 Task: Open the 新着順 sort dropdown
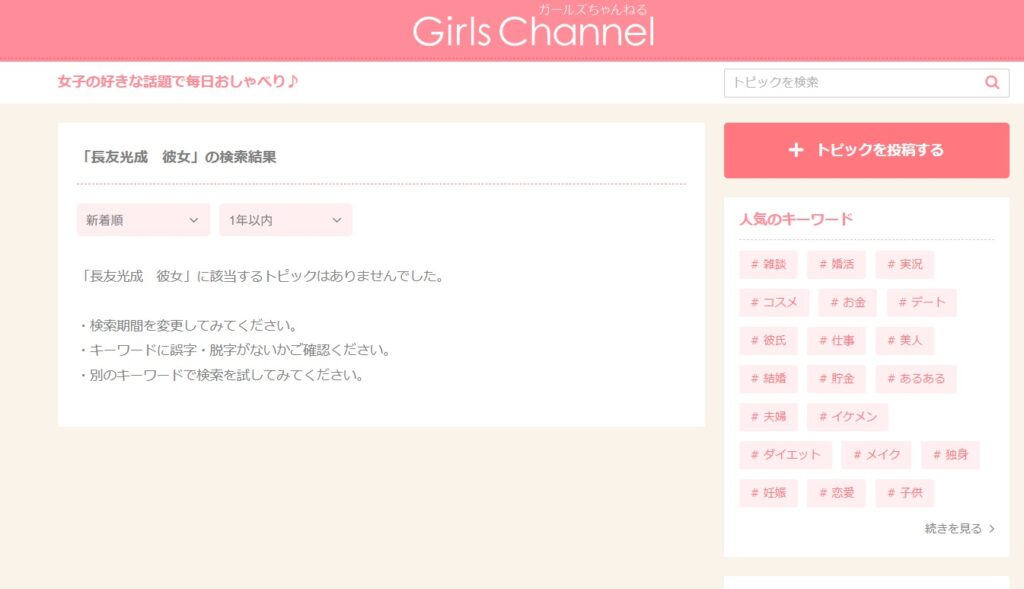[x=143, y=220]
